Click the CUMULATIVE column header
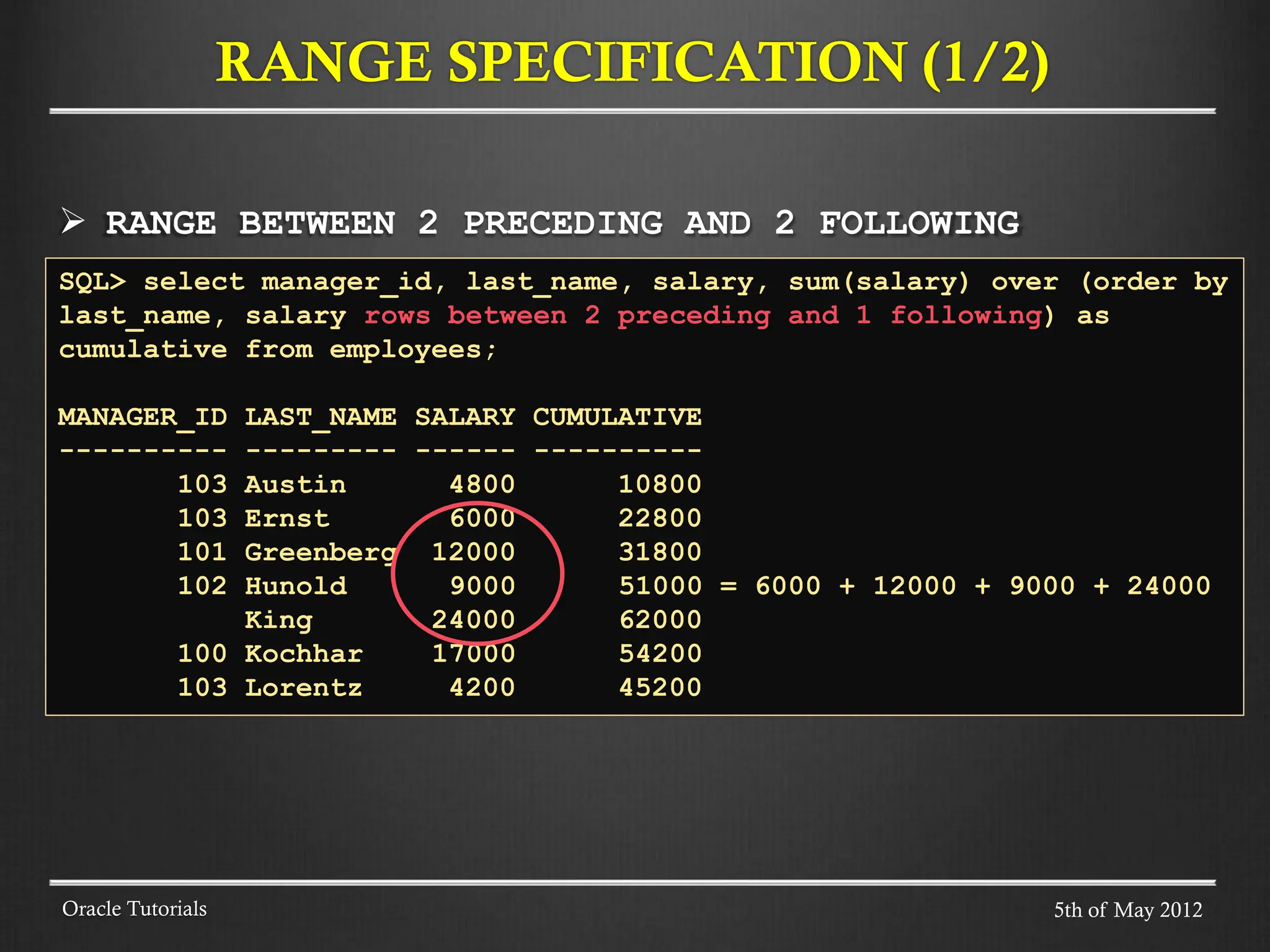 coord(617,417)
